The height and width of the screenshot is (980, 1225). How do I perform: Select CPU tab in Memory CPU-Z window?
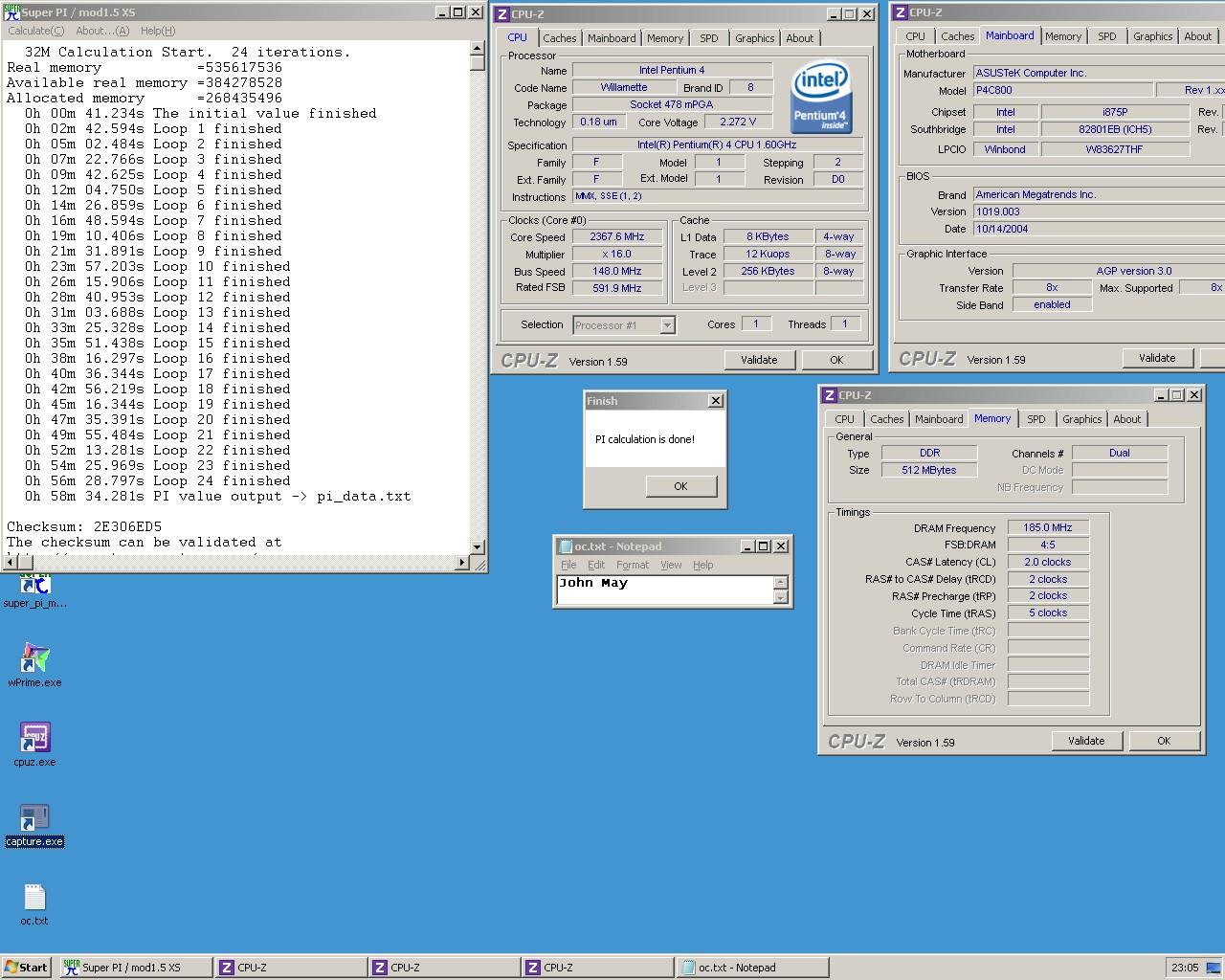845,419
